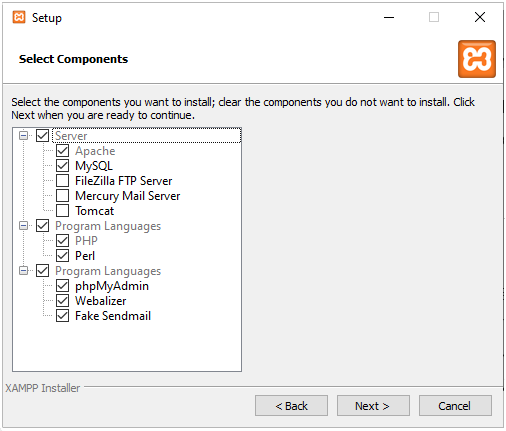Screen dimensions: 506x431
Task: Close the Setup window
Action: [480, 17]
